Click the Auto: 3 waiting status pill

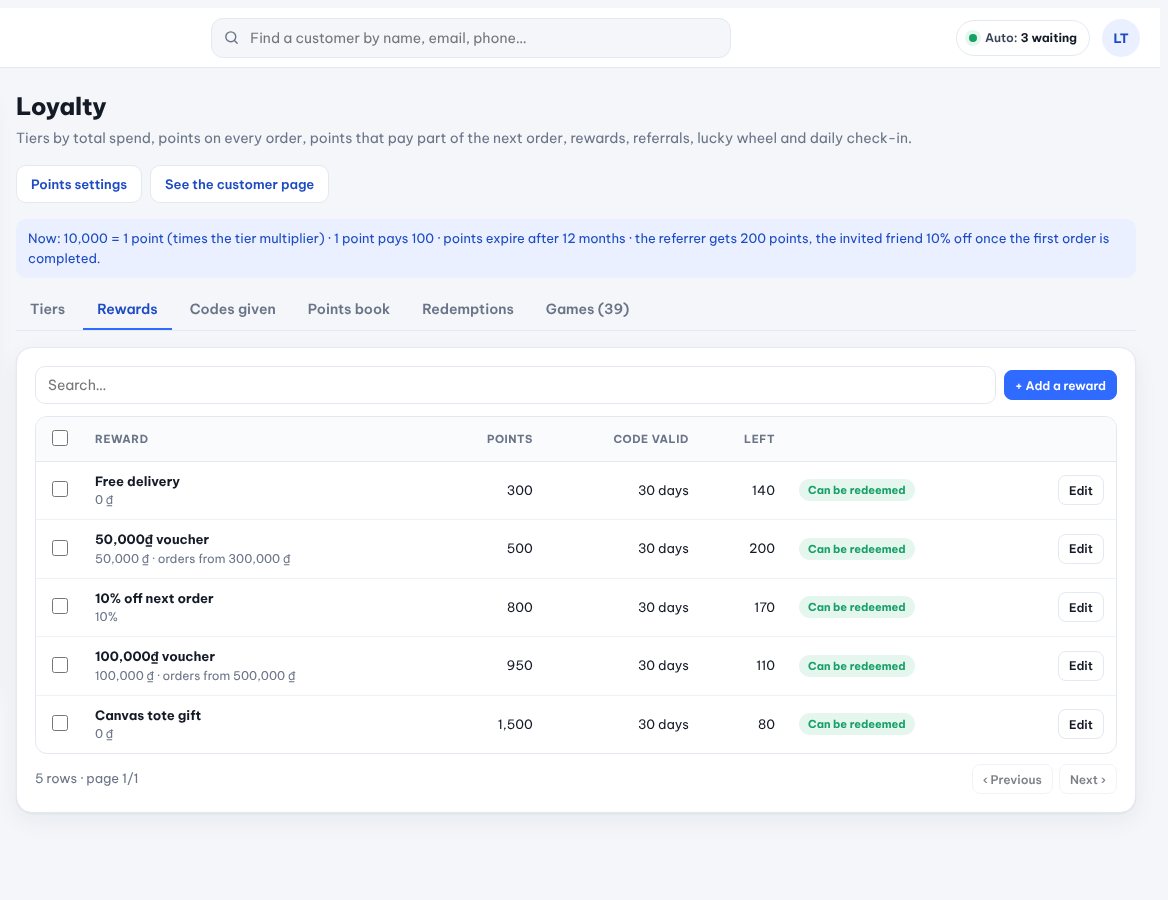point(1023,38)
